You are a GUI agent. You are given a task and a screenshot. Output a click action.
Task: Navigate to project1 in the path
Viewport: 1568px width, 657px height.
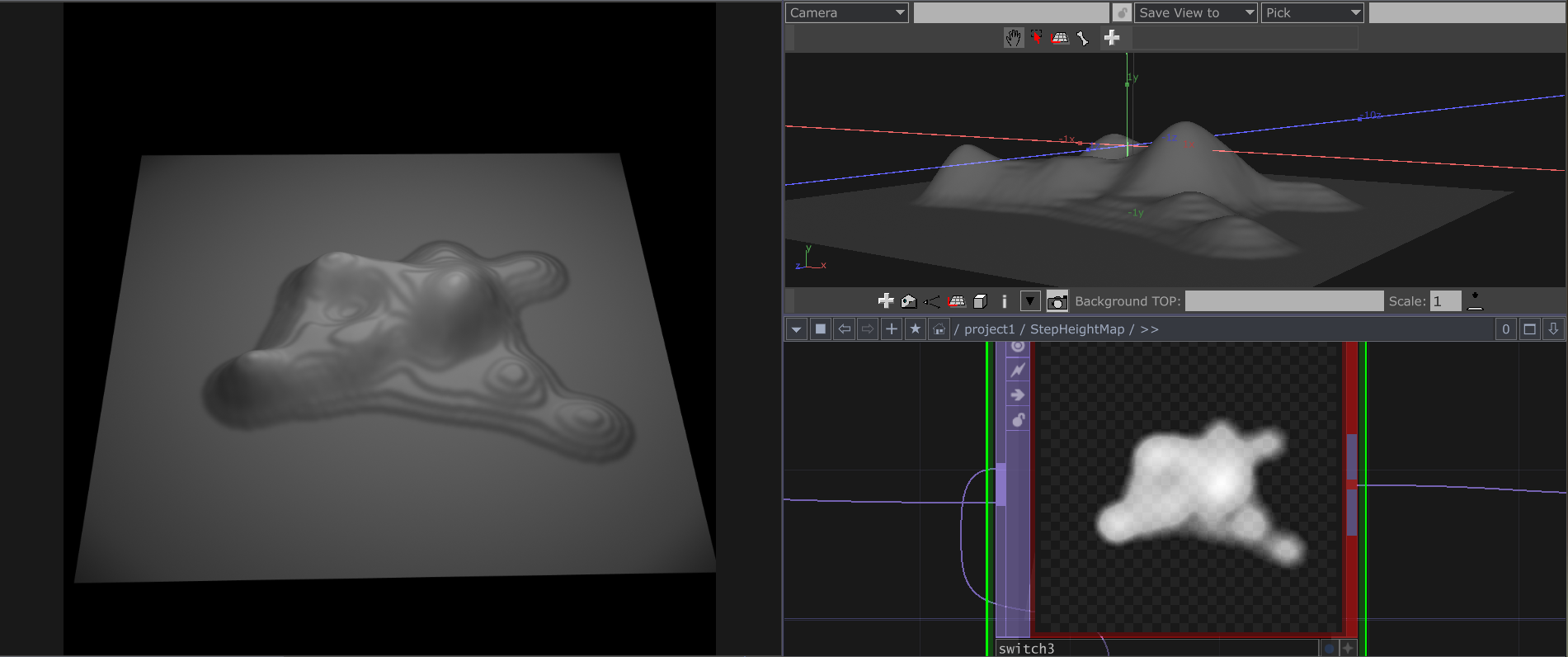(x=989, y=329)
